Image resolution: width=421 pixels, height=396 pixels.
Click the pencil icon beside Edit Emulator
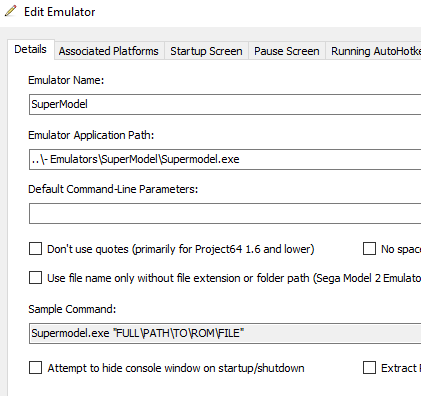pyautogui.click(x=10, y=11)
